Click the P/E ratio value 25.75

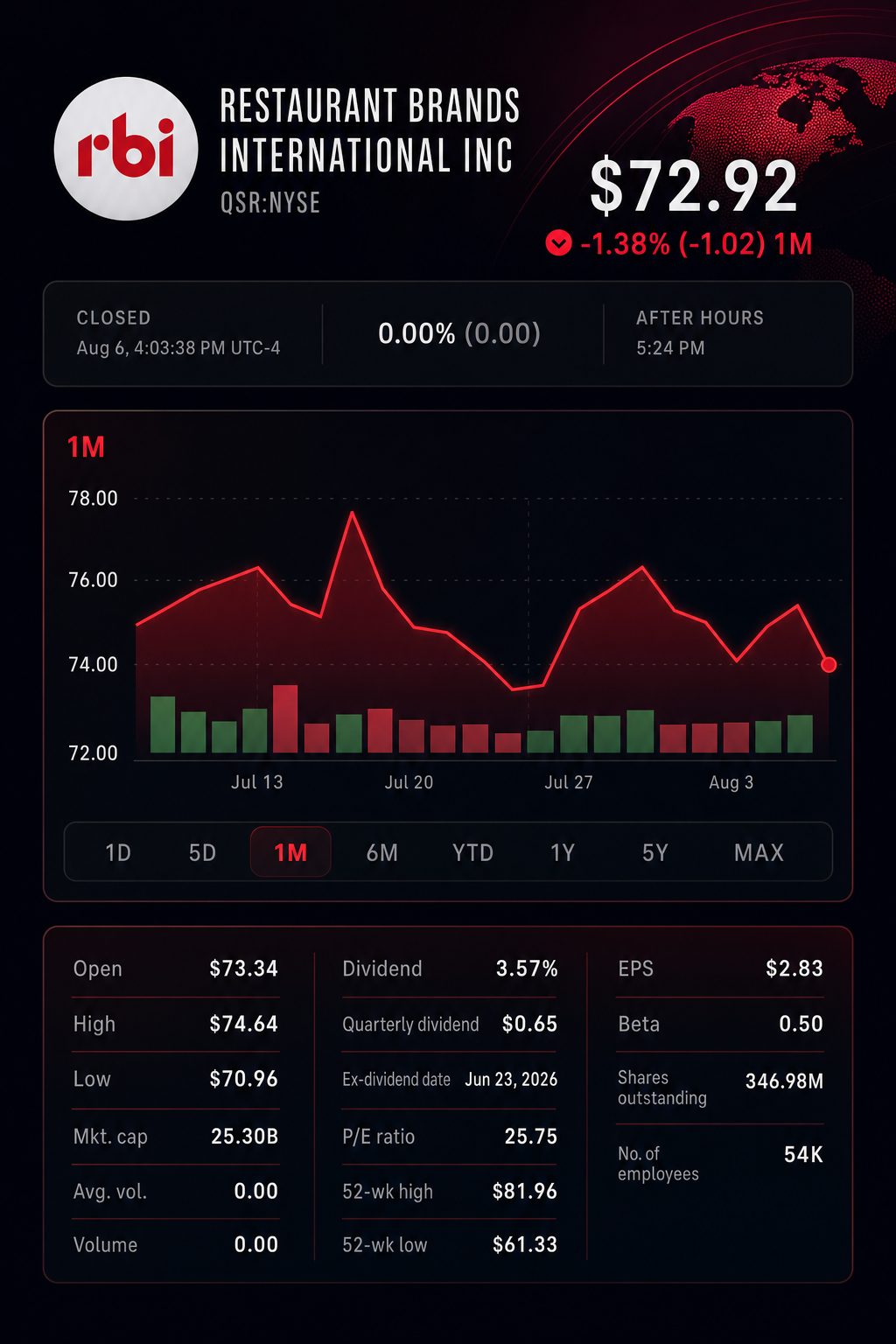click(531, 1137)
